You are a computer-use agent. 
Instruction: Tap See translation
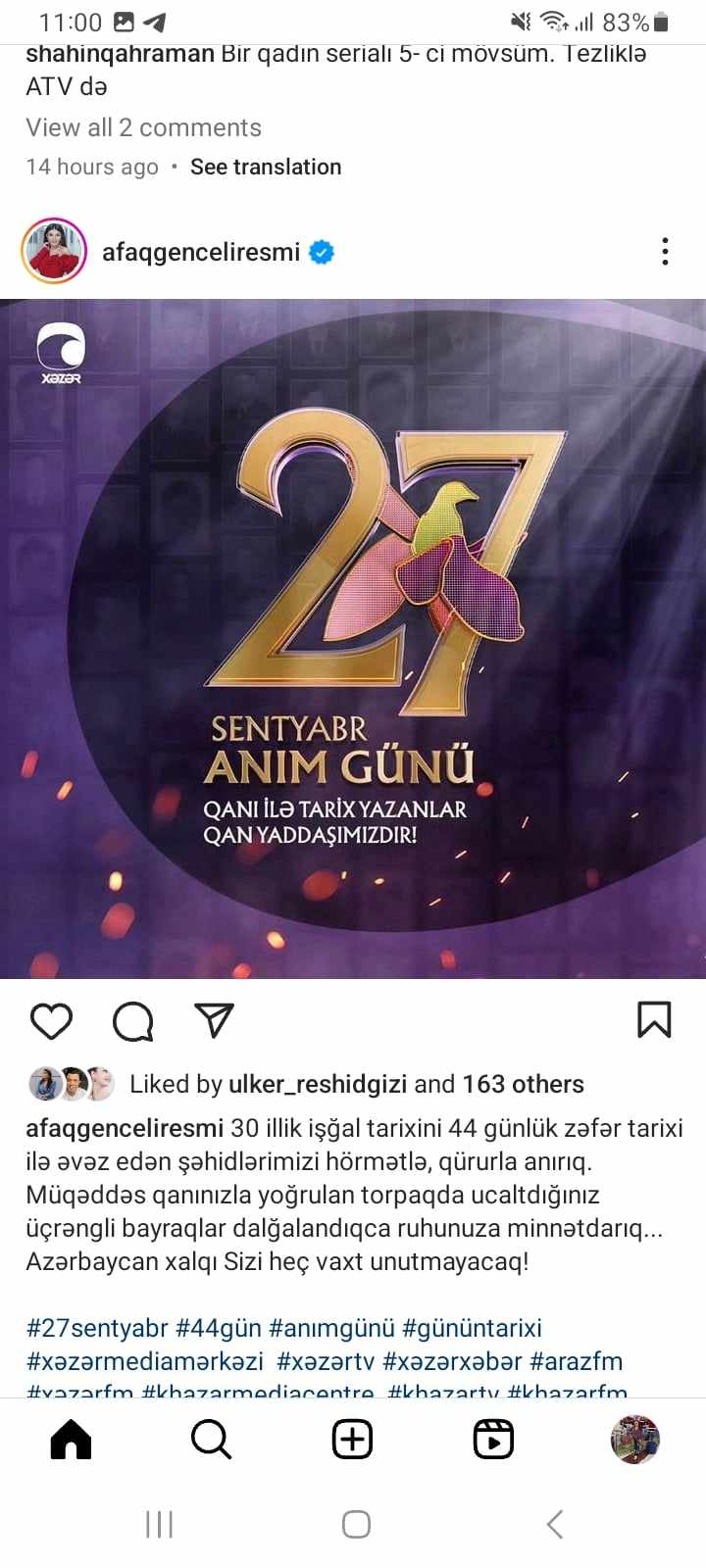tap(266, 167)
